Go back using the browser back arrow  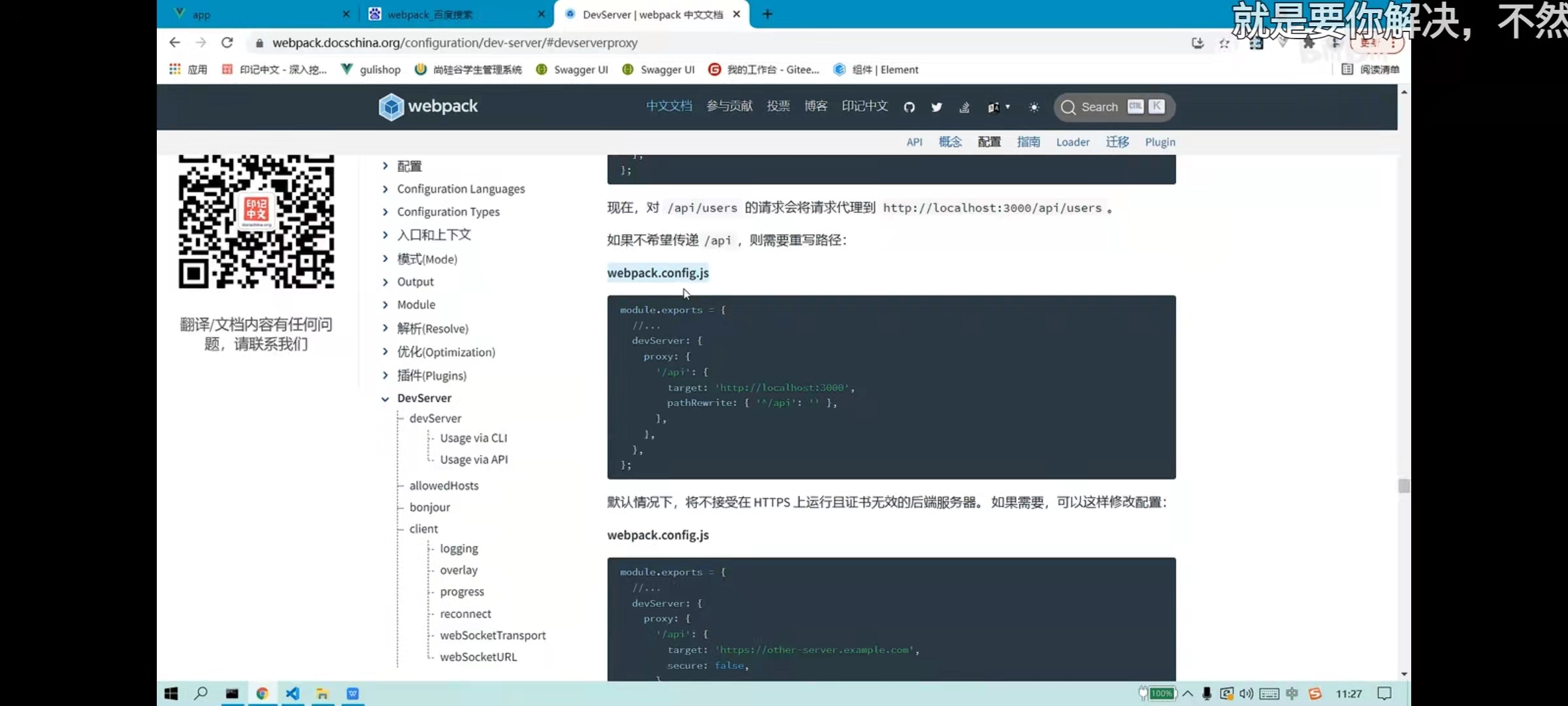(x=174, y=42)
